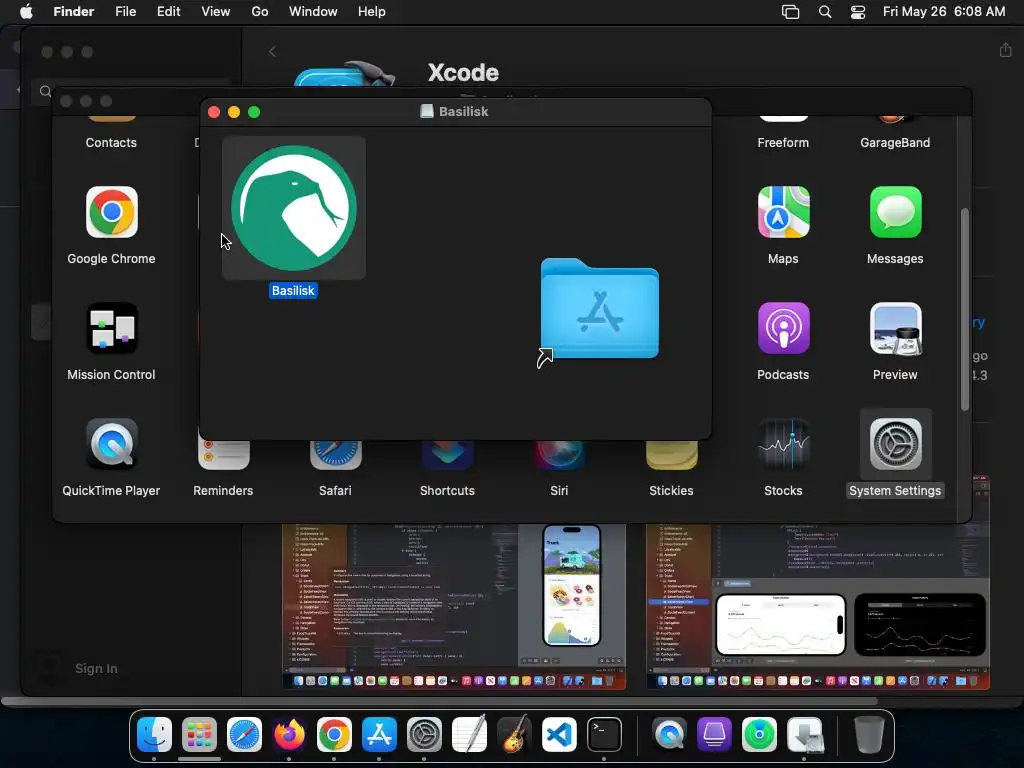Open the Maps app icon
1024x768 pixels.
click(783, 212)
